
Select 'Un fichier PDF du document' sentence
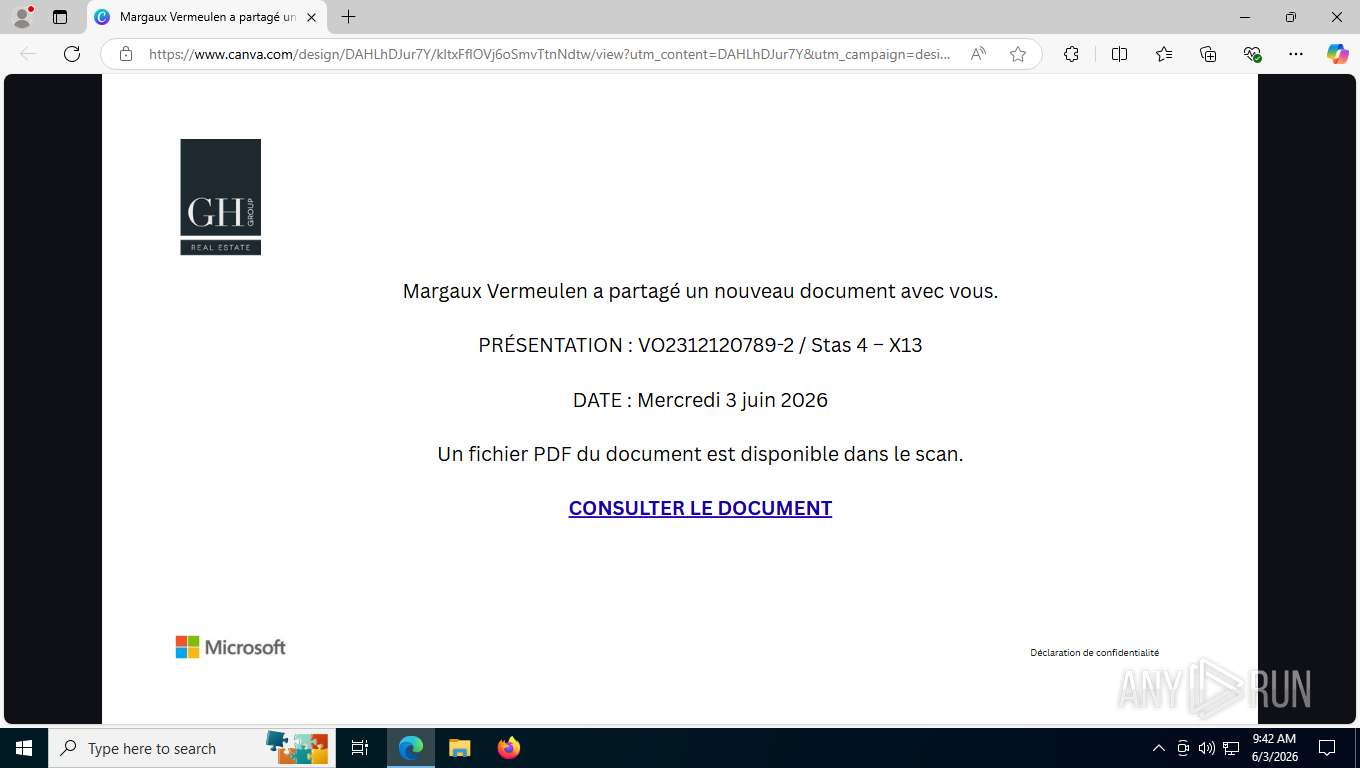700,454
